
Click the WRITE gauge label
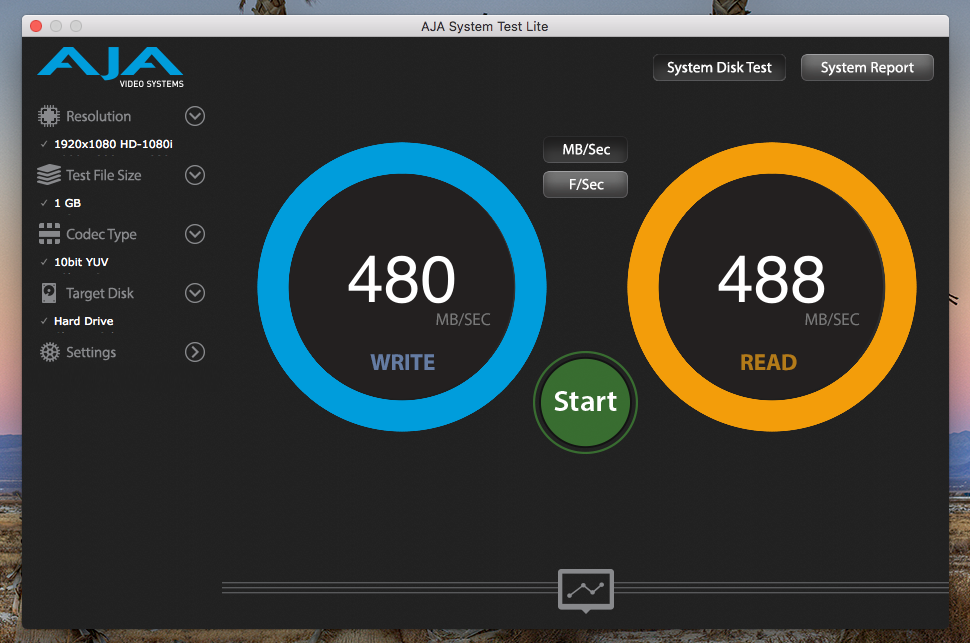(x=403, y=362)
